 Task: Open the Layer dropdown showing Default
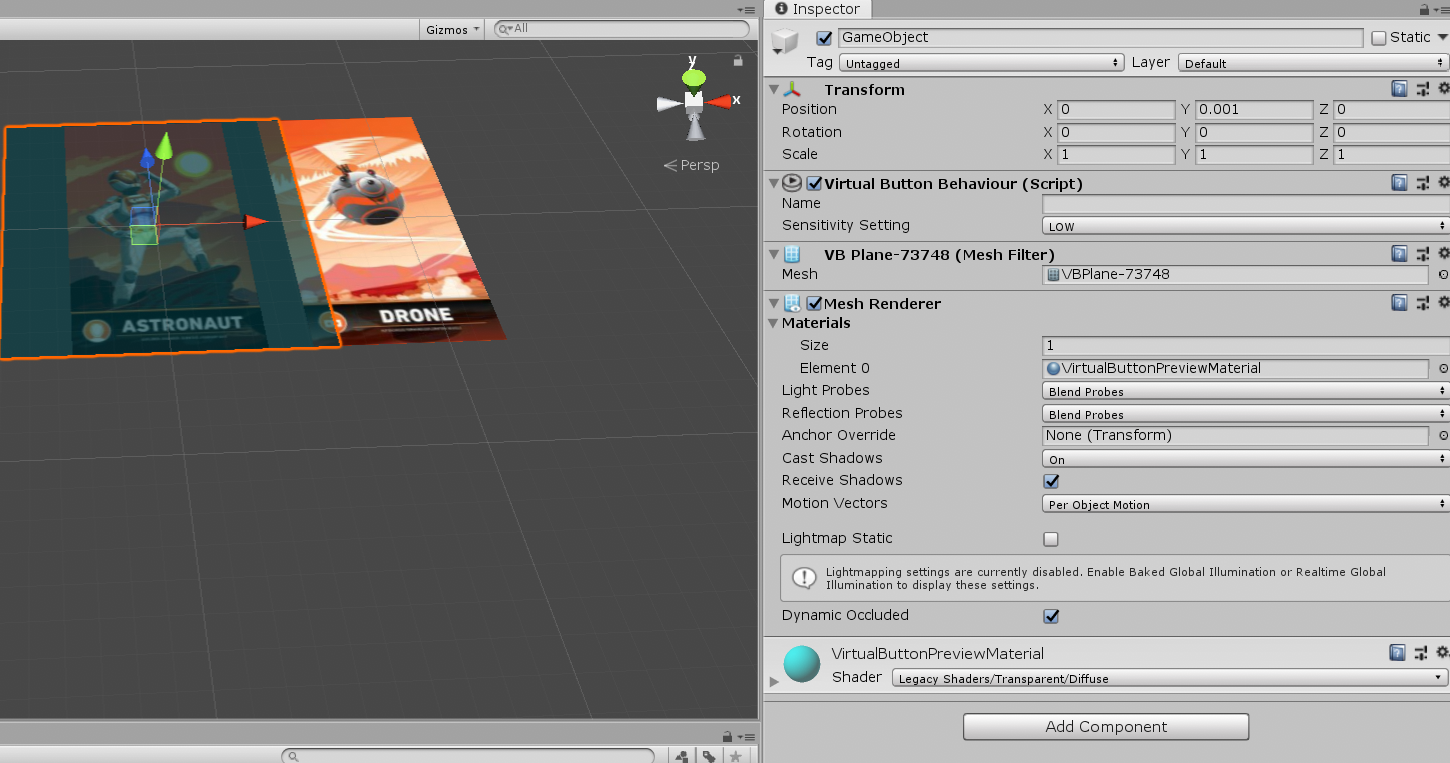coord(1308,62)
